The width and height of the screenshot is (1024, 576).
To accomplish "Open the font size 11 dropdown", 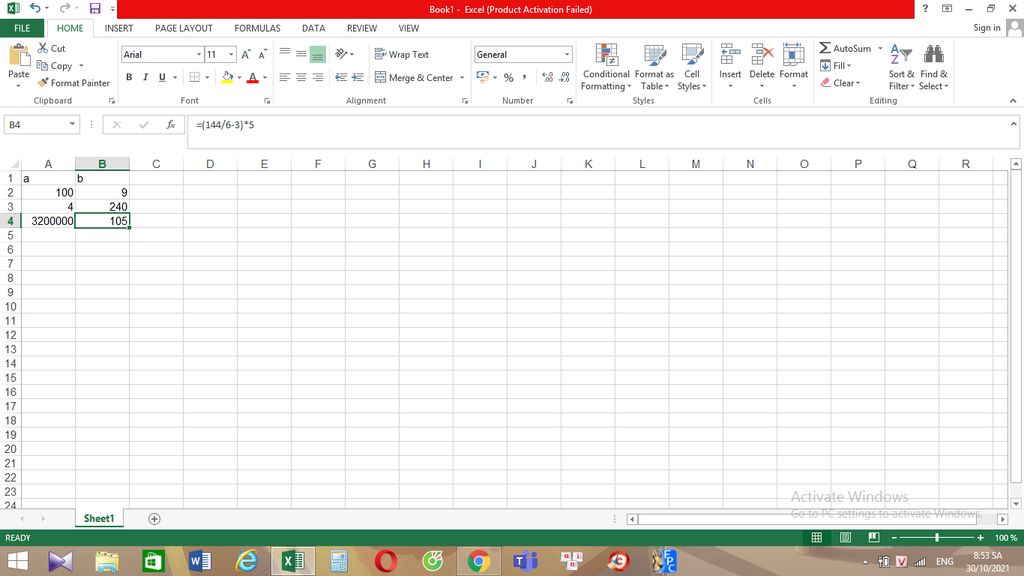I will (231, 55).
